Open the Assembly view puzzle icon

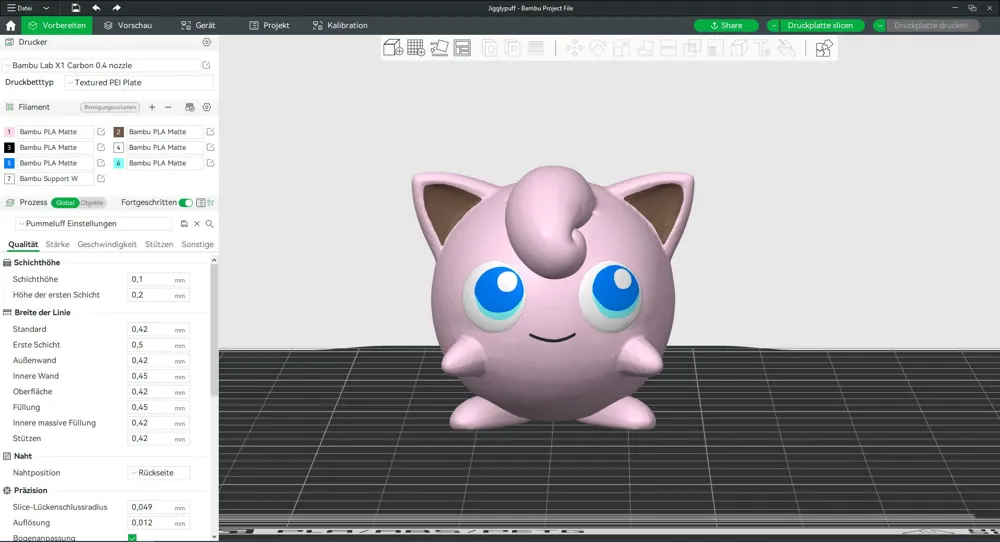(824, 48)
